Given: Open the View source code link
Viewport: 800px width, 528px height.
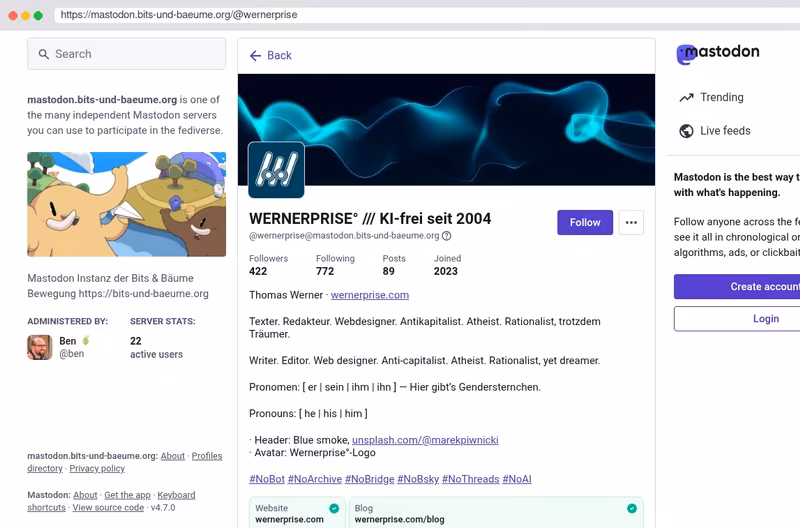Looking at the screenshot, I should coord(108,508).
